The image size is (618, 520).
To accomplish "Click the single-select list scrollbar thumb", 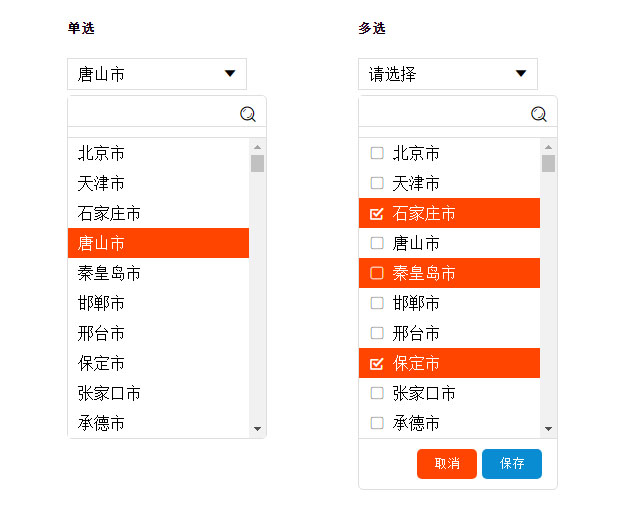I will point(257,163).
